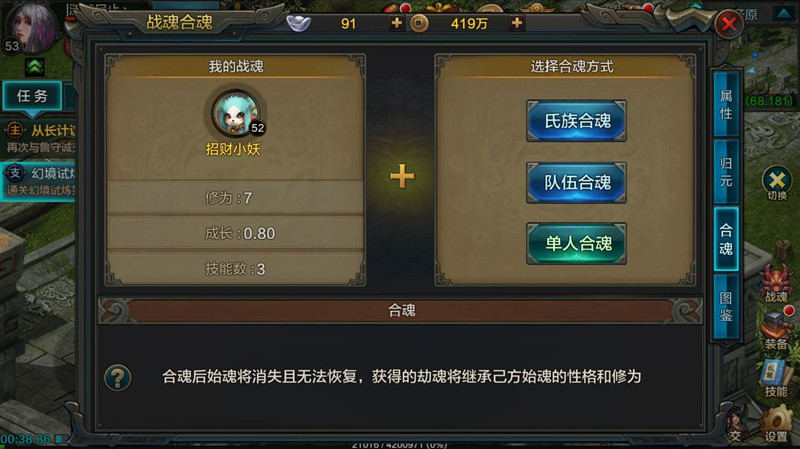Add coins with plus beside 419万
Viewport: 800px width, 449px height.
tap(517, 23)
